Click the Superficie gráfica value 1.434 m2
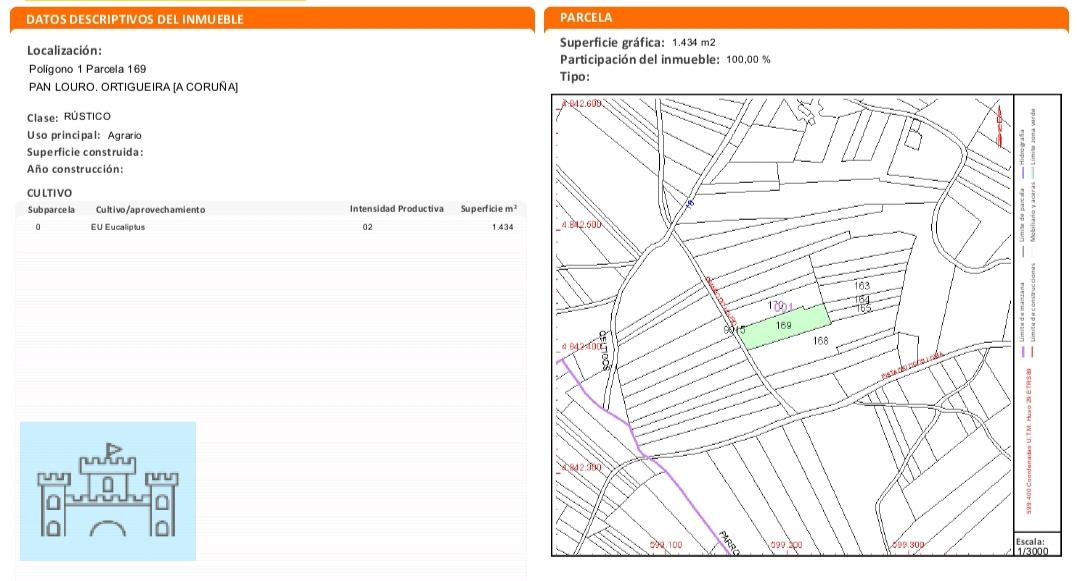 694,42
